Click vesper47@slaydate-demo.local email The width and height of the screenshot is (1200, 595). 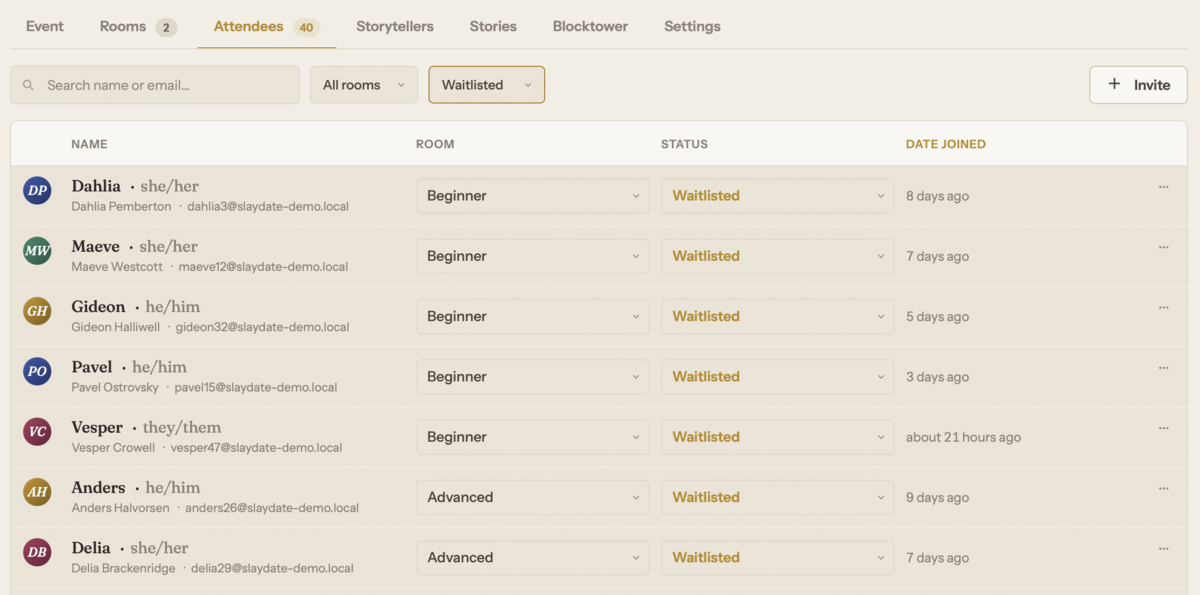(256, 447)
